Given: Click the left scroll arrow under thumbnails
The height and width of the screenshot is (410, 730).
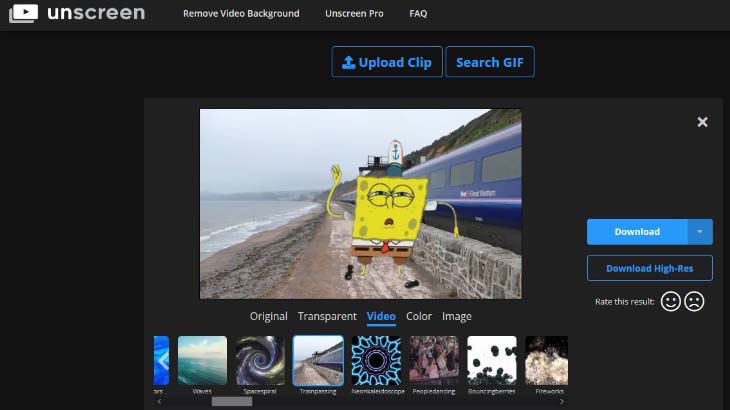Looking at the screenshot, I should point(159,402).
